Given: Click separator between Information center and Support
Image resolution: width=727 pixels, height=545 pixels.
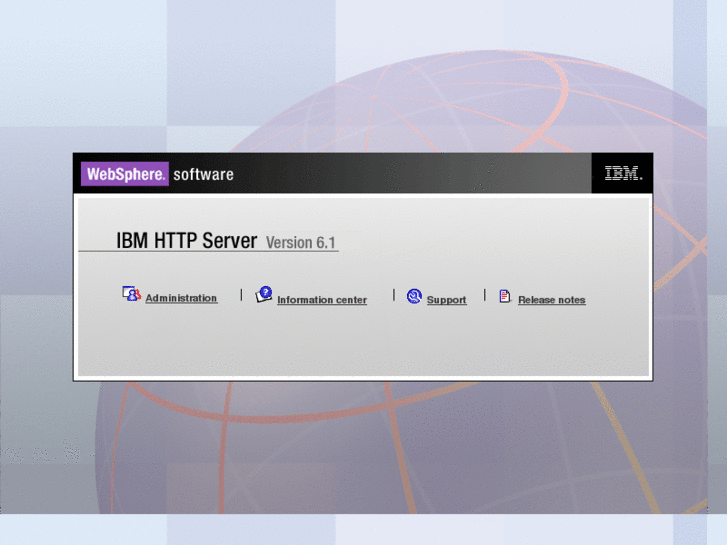Looking at the screenshot, I should coord(394,295).
